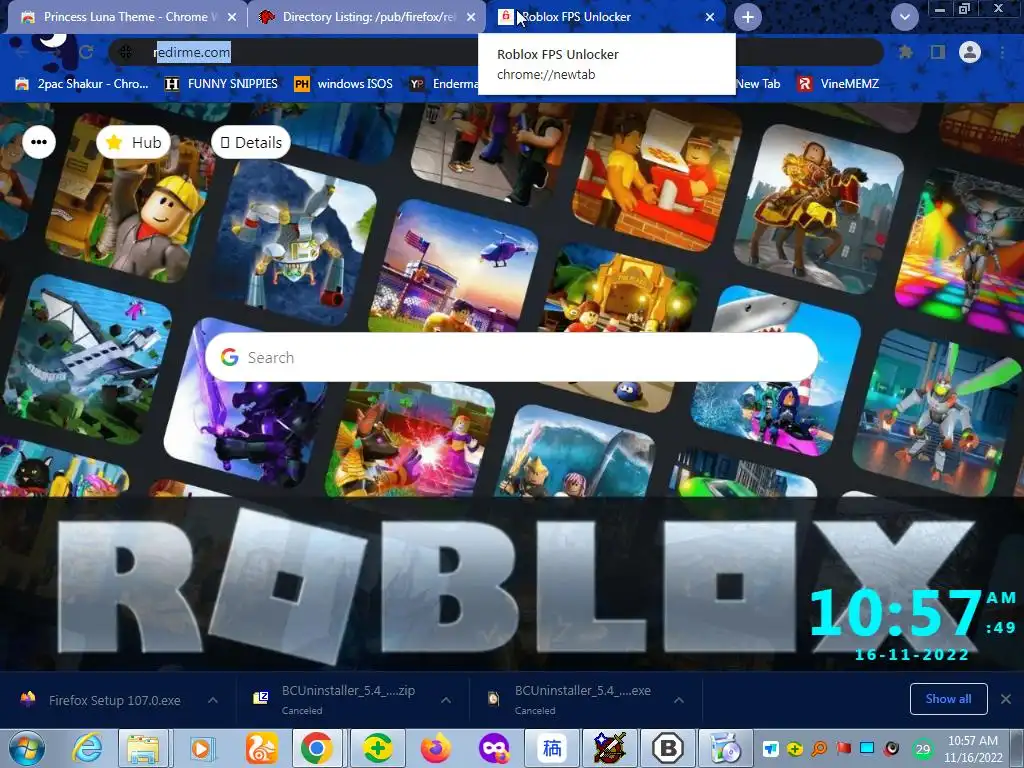The width and height of the screenshot is (1024, 768).
Task: Click the Google Search box
Action: pyautogui.click(x=511, y=357)
